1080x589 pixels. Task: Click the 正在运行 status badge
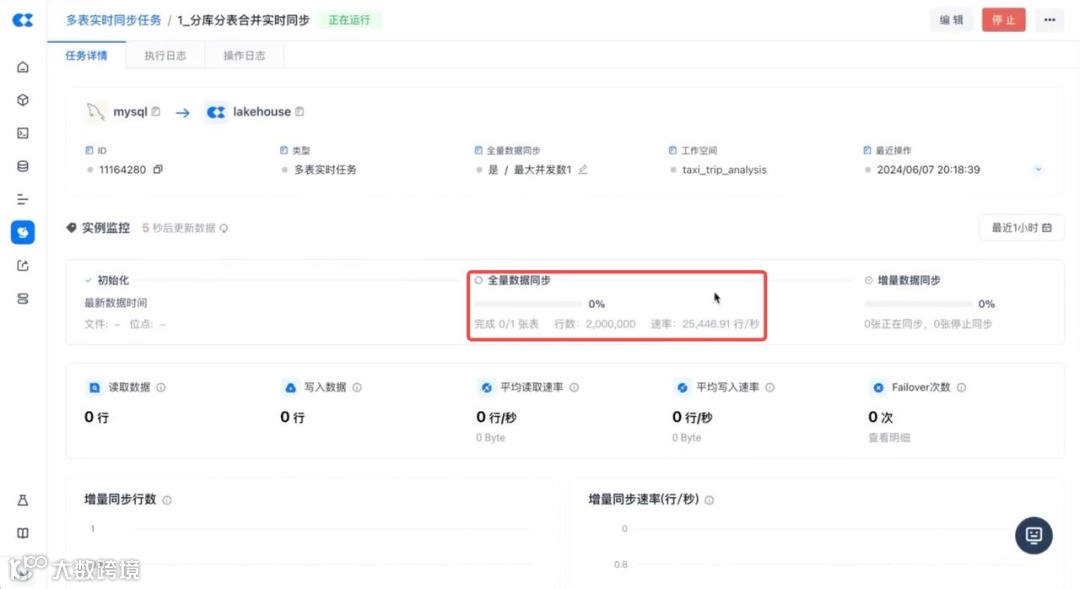(349, 20)
